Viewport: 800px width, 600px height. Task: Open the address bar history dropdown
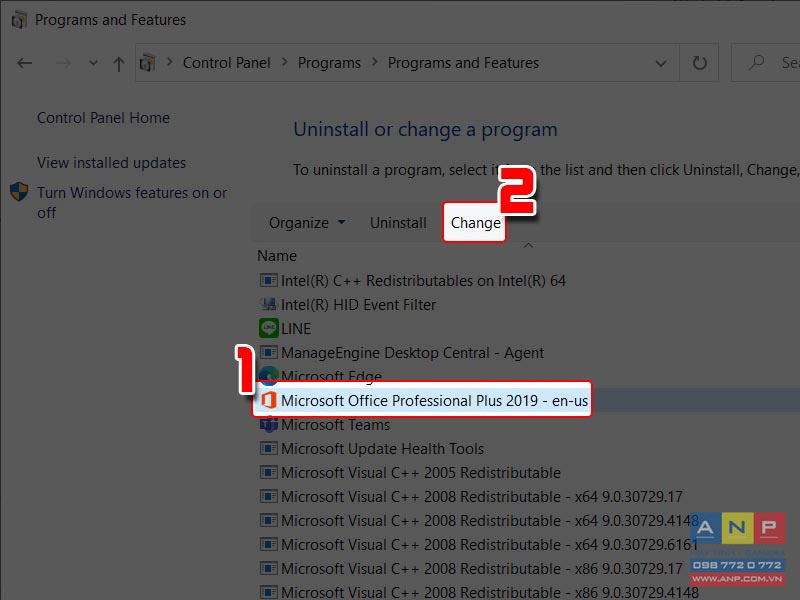[x=661, y=64]
